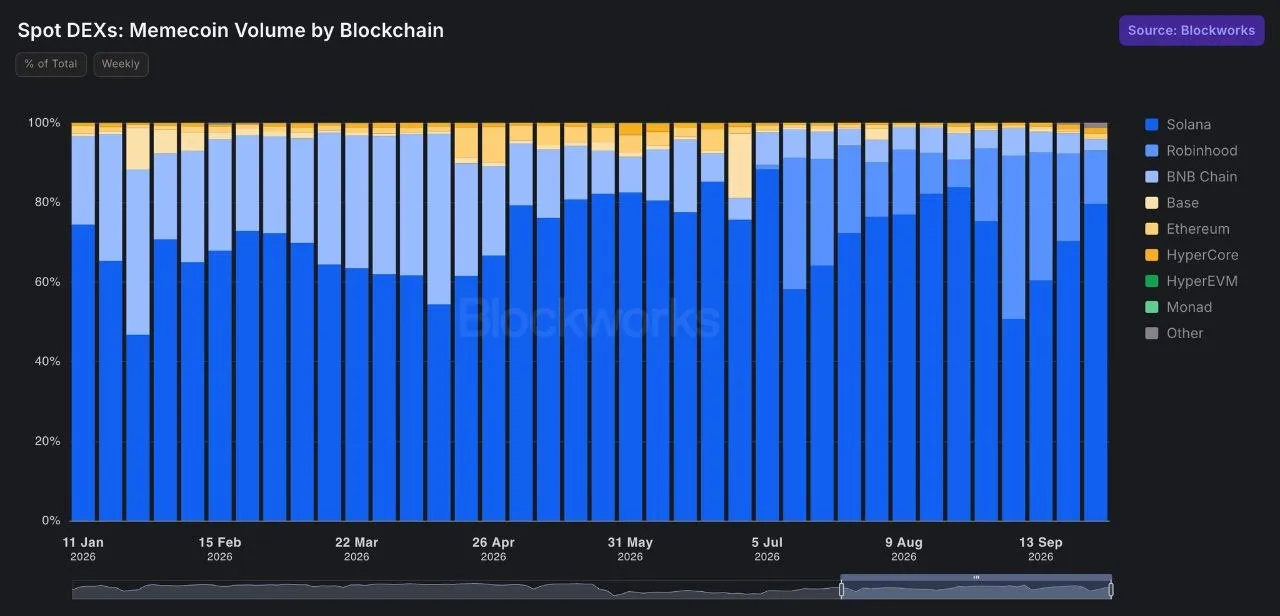Image resolution: width=1280 pixels, height=616 pixels.
Task: Click the chart title text
Action: (x=231, y=30)
